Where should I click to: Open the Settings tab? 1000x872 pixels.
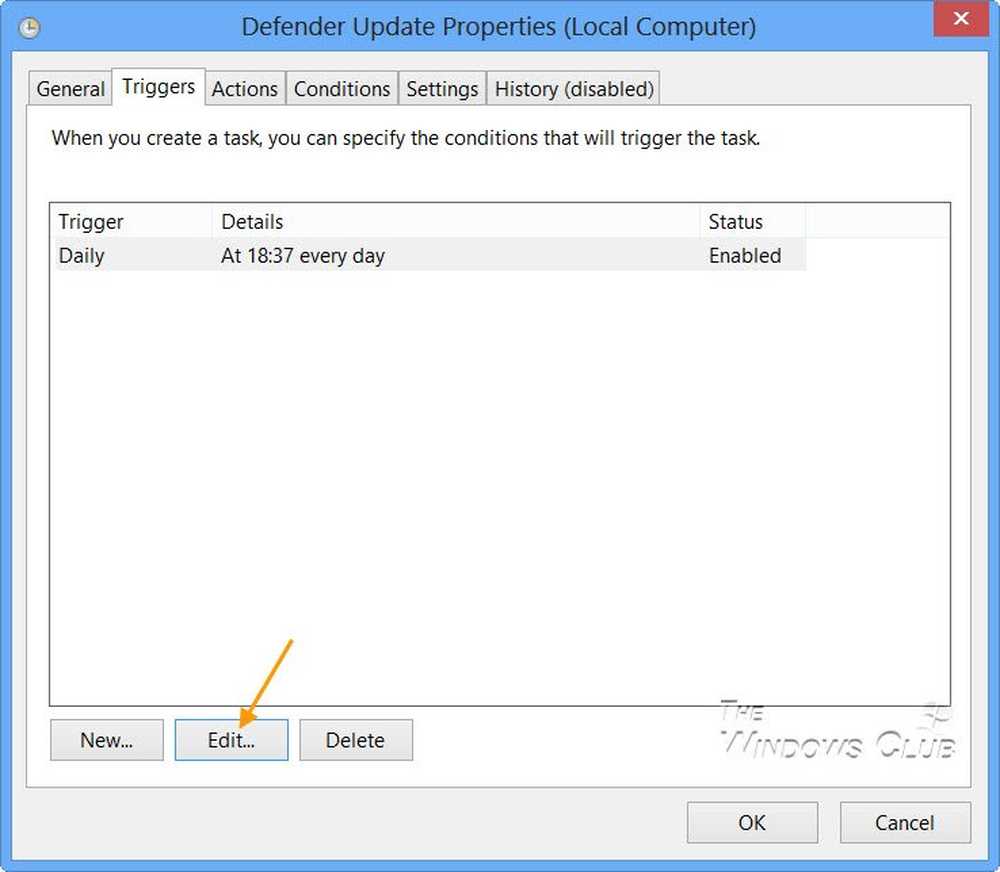[442, 89]
